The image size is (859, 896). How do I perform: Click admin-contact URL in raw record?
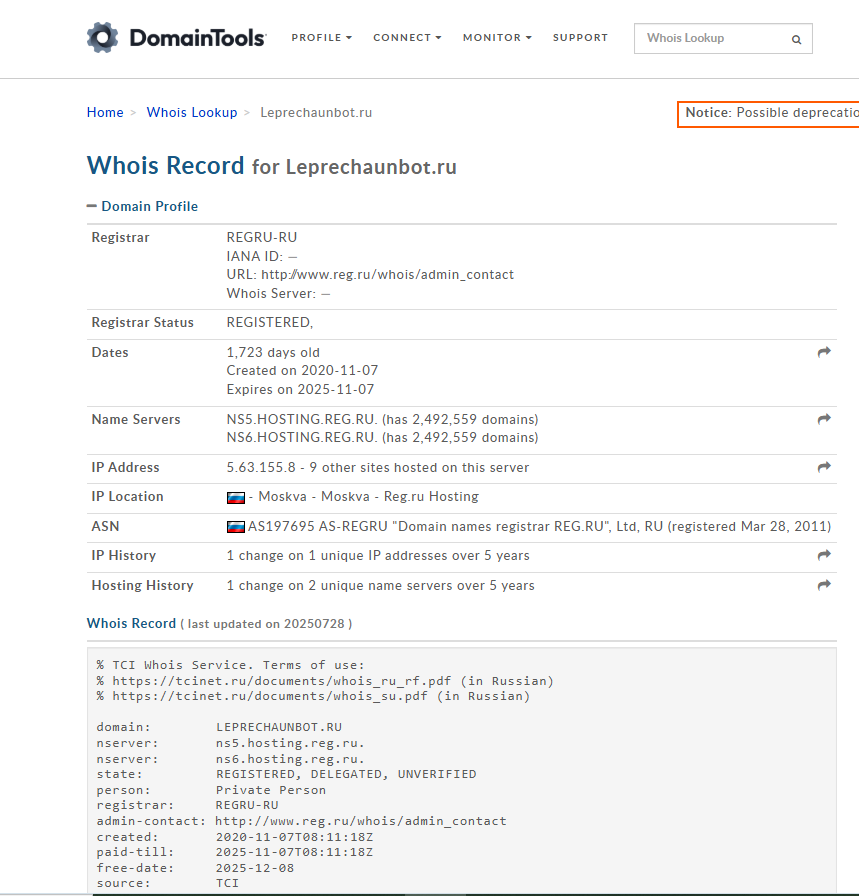361,821
